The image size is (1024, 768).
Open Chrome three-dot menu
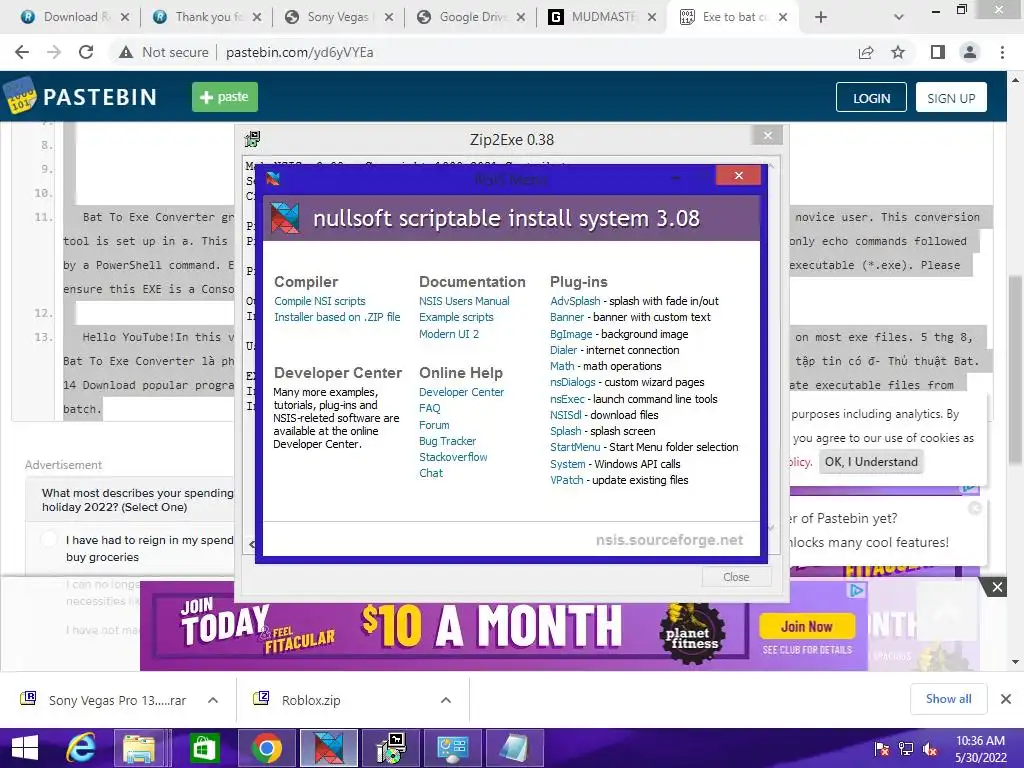pyautogui.click(x=1002, y=52)
